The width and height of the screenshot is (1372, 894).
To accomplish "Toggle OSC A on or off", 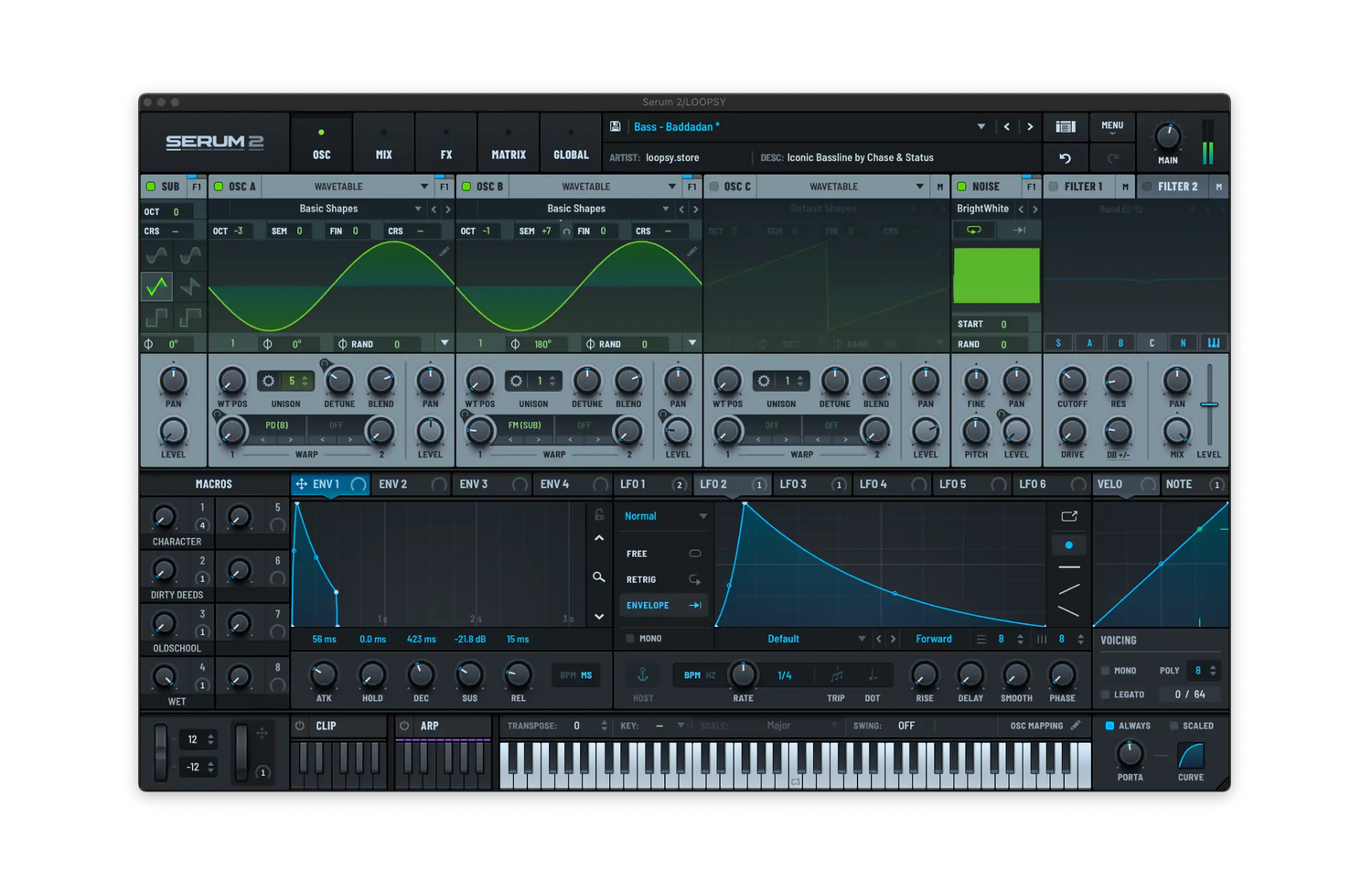I will coord(219,187).
